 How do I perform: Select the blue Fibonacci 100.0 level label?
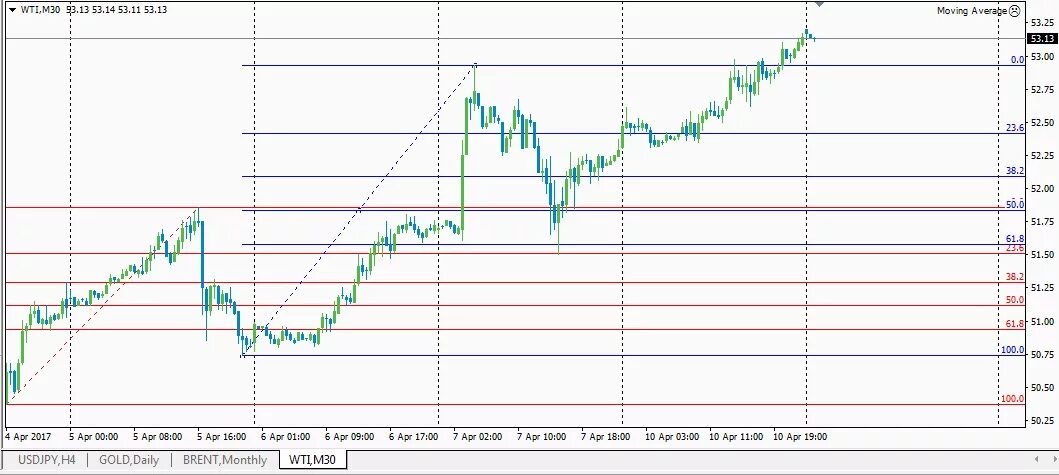(x=1012, y=349)
